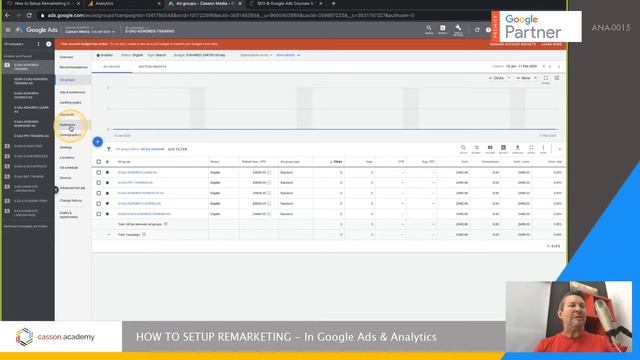Tick checkbox of the third ad group row
Screen dimensions: 640x360
tap(99, 193)
